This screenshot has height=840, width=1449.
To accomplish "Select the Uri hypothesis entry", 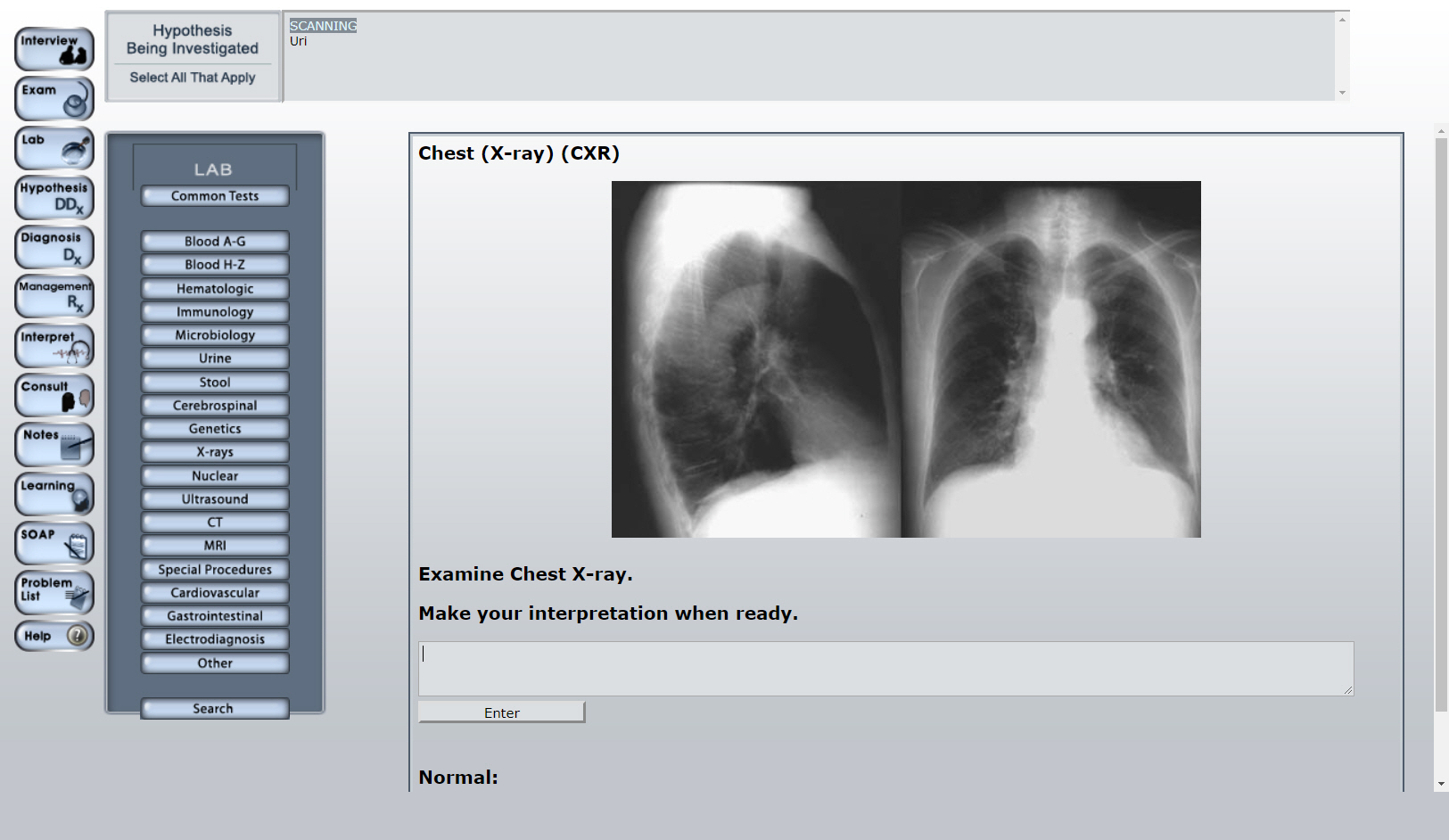I will tap(298, 41).
